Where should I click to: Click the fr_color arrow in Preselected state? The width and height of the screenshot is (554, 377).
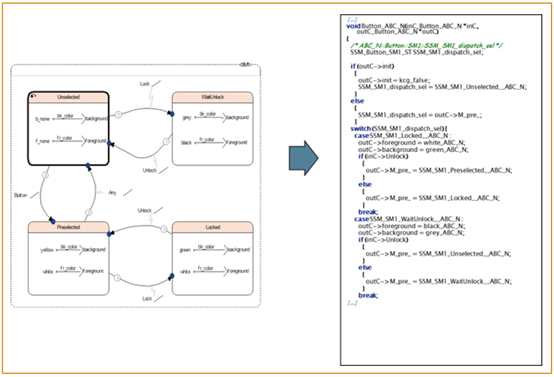coord(69,271)
